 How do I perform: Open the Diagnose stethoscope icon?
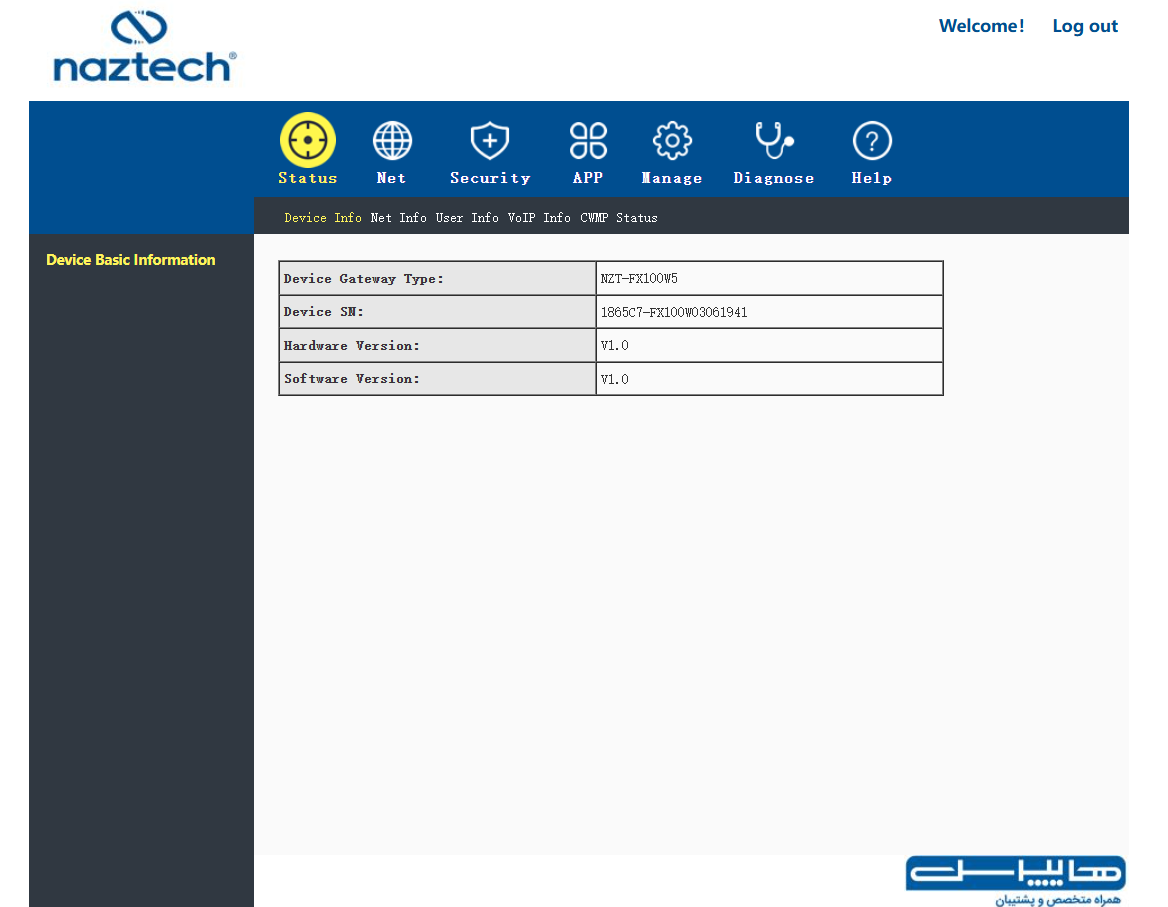tap(774, 141)
